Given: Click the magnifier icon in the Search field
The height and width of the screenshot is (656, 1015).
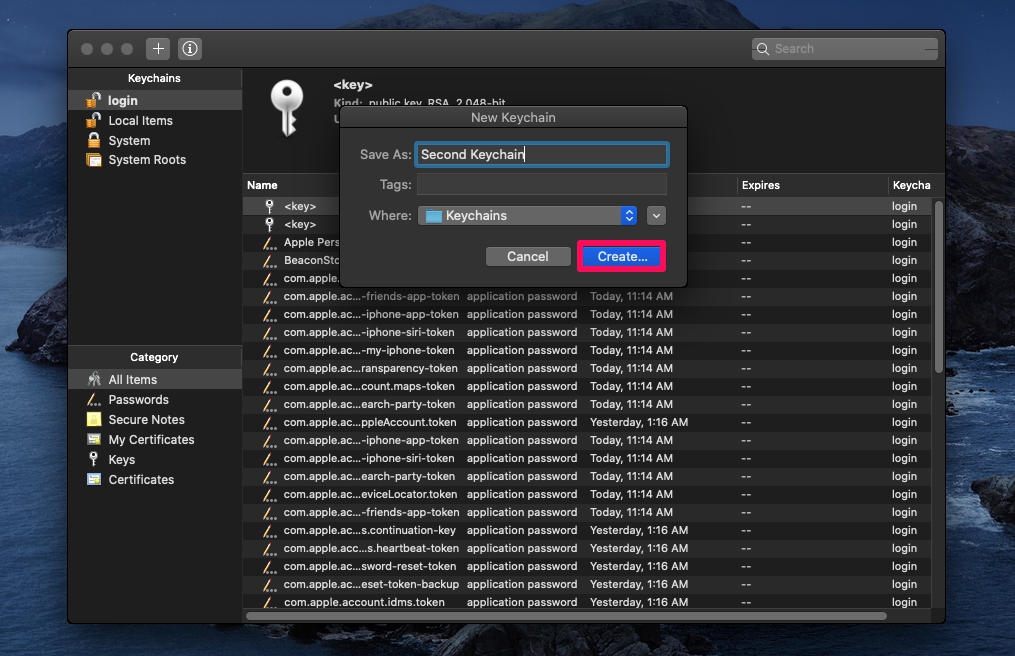Looking at the screenshot, I should coord(762,48).
